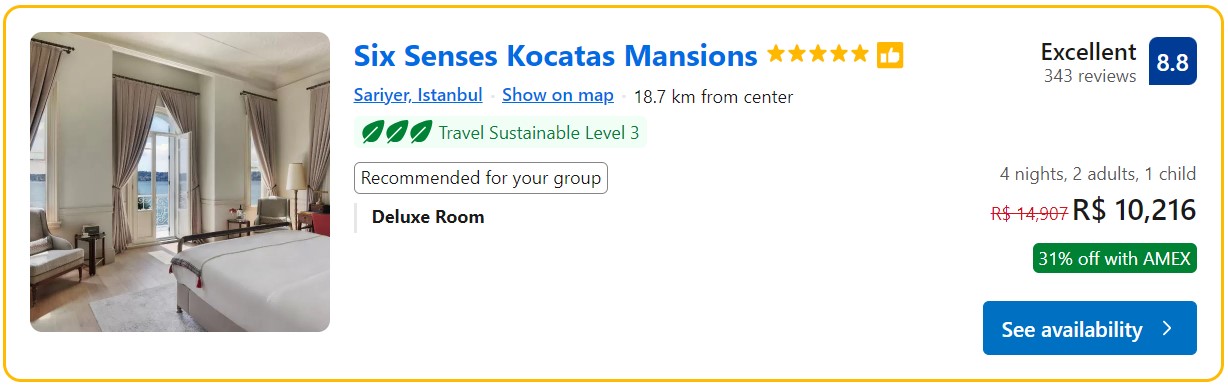Click the Show on map link
Screen dimensions: 1228x386
[x=558, y=96]
